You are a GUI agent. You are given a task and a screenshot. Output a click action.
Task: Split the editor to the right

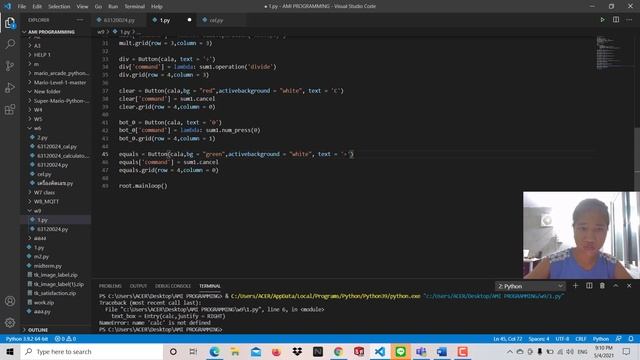point(616,20)
